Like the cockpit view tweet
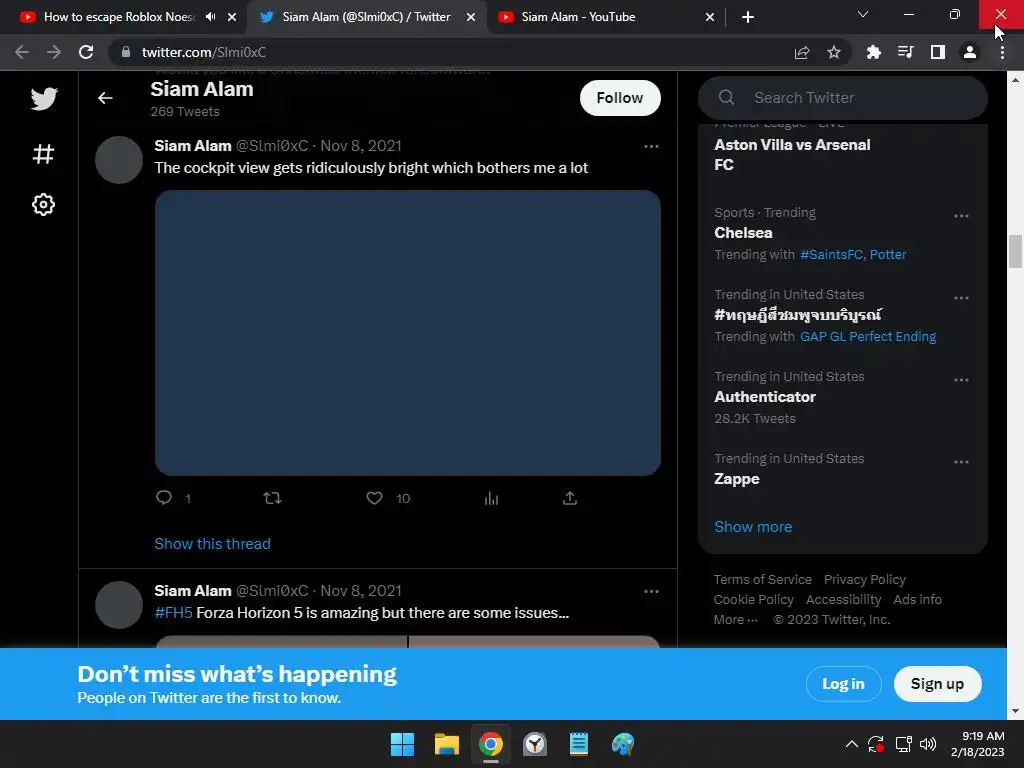 point(374,498)
